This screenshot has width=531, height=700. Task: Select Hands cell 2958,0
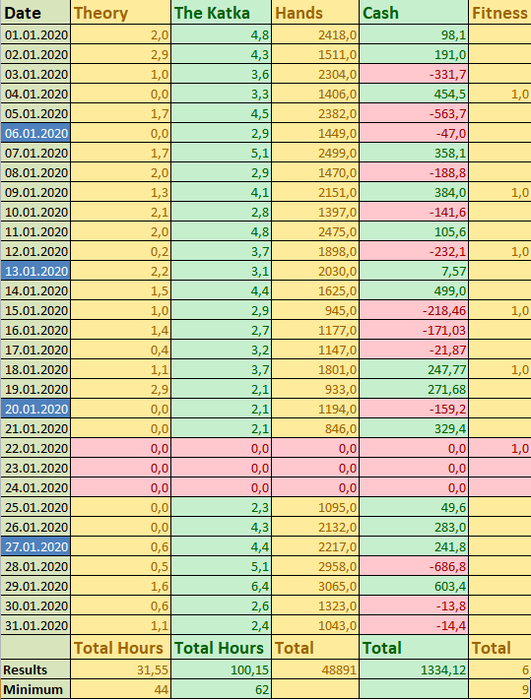pos(315,566)
